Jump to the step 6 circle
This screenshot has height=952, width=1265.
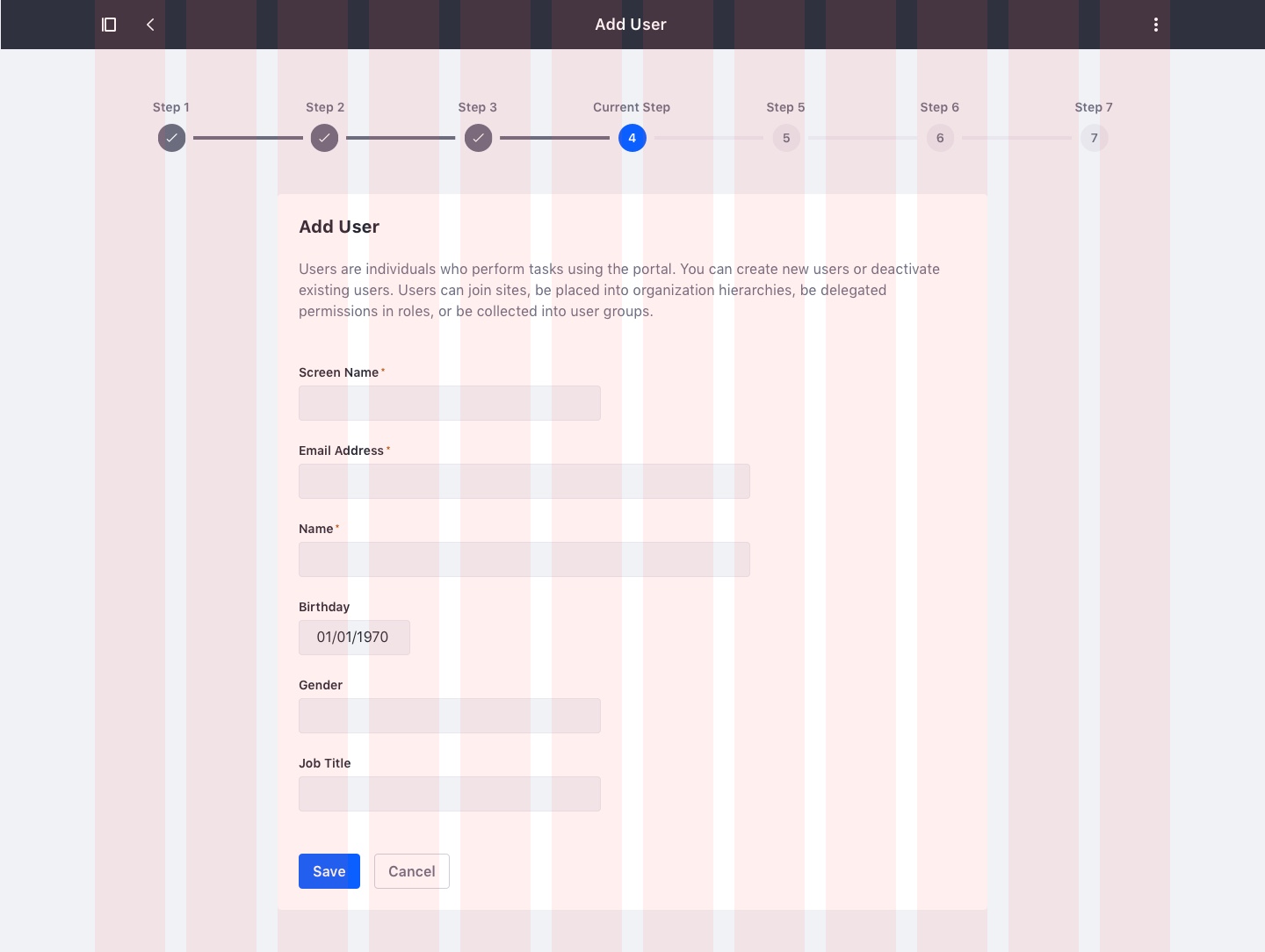(x=940, y=138)
